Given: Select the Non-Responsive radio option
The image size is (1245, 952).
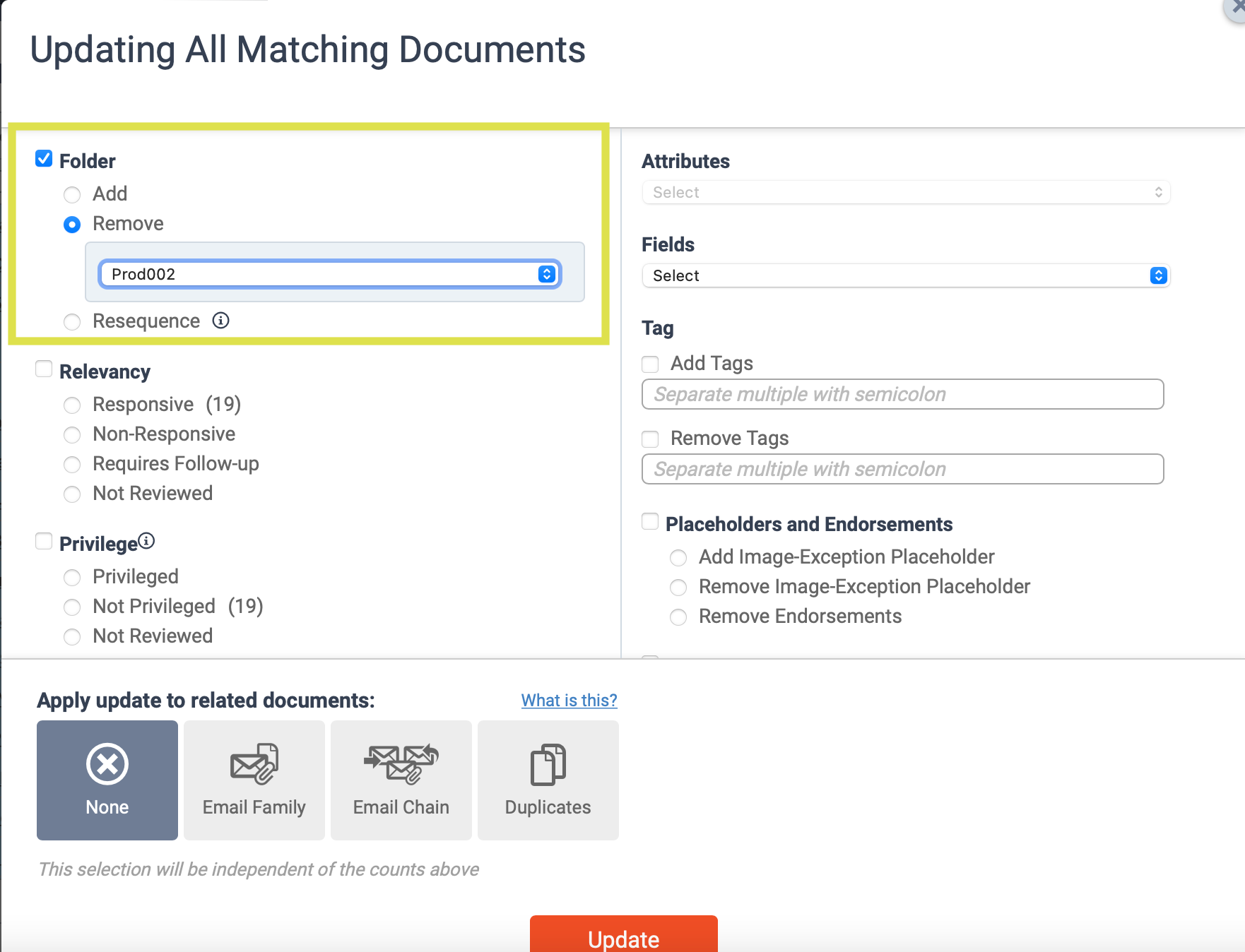Looking at the screenshot, I should pos(72,435).
